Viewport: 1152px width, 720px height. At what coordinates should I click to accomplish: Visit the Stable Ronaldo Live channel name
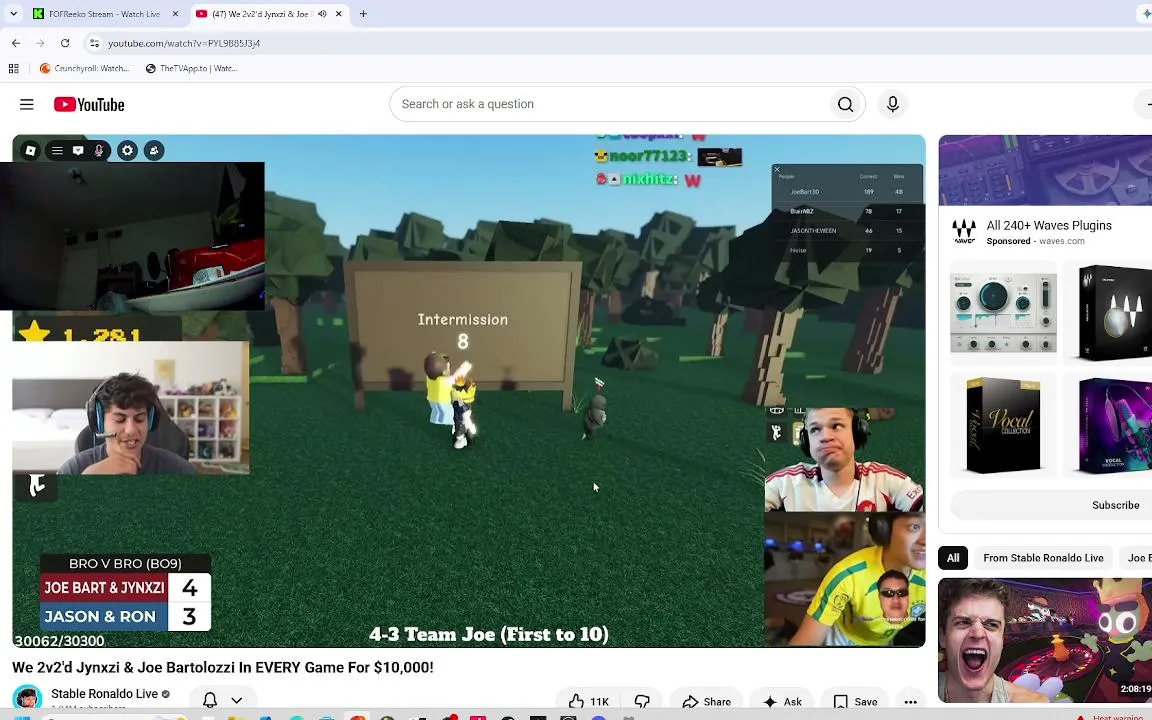[x=104, y=694]
